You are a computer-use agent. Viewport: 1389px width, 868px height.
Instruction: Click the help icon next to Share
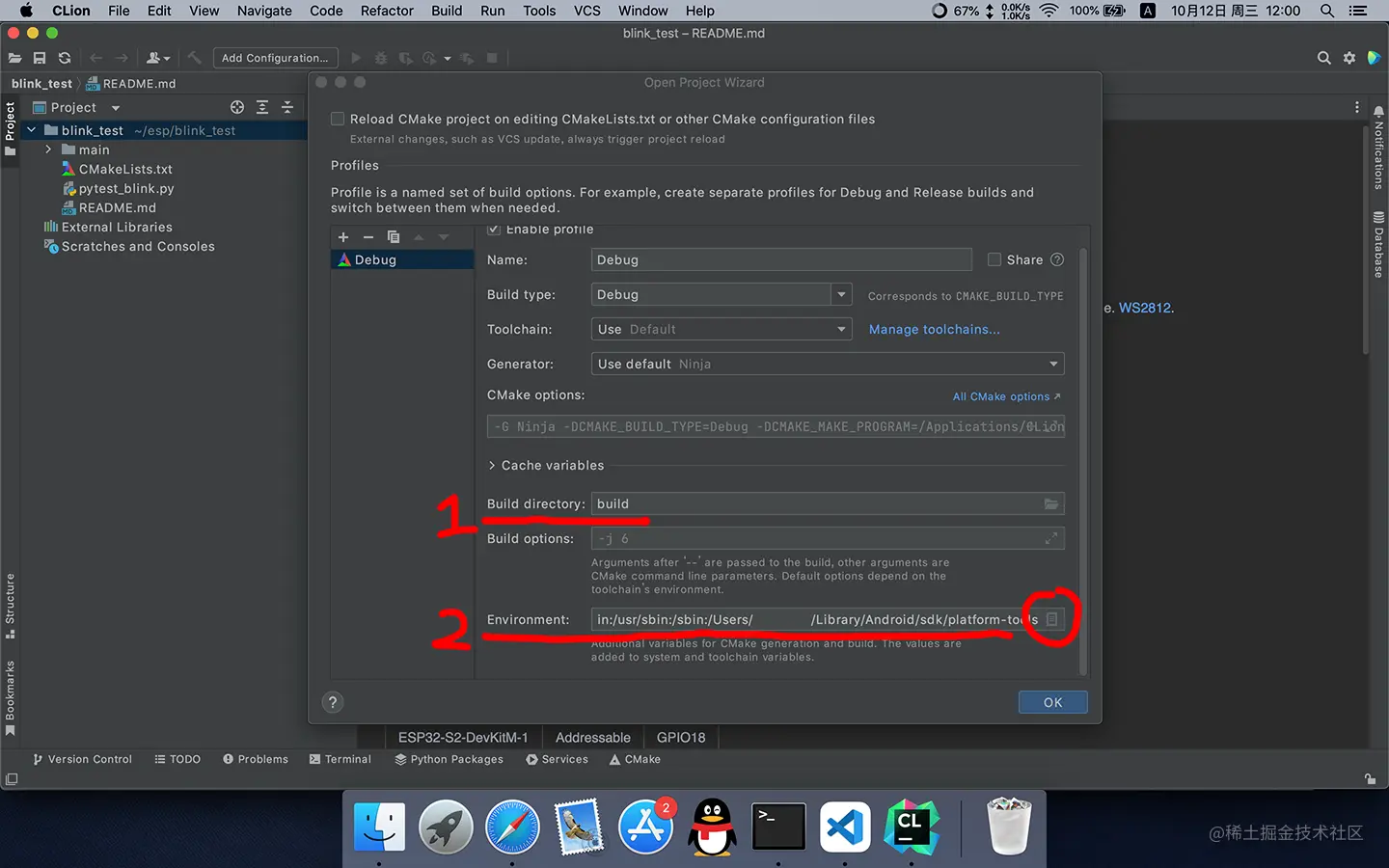click(1057, 259)
